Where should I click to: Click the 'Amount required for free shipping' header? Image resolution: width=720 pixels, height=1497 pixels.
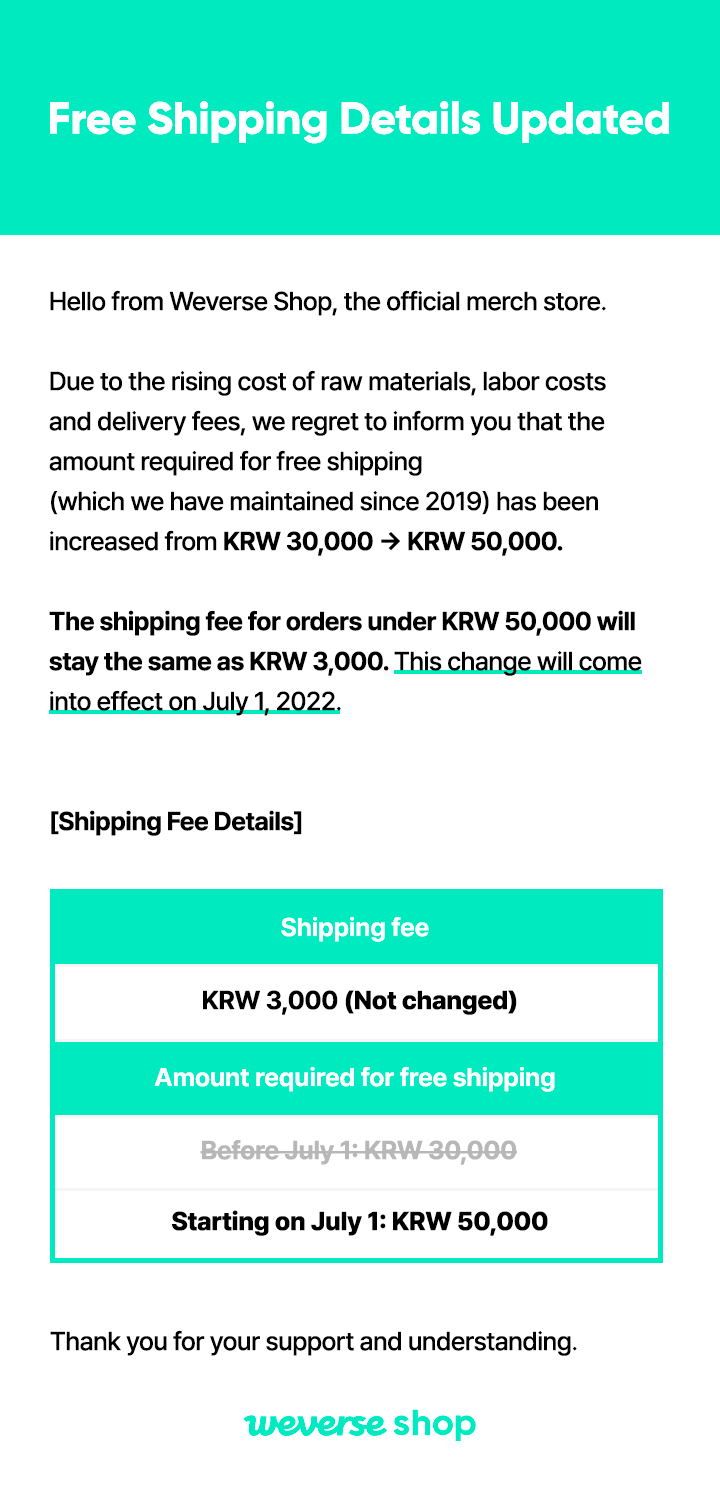pyautogui.click(x=355, y=1078)
